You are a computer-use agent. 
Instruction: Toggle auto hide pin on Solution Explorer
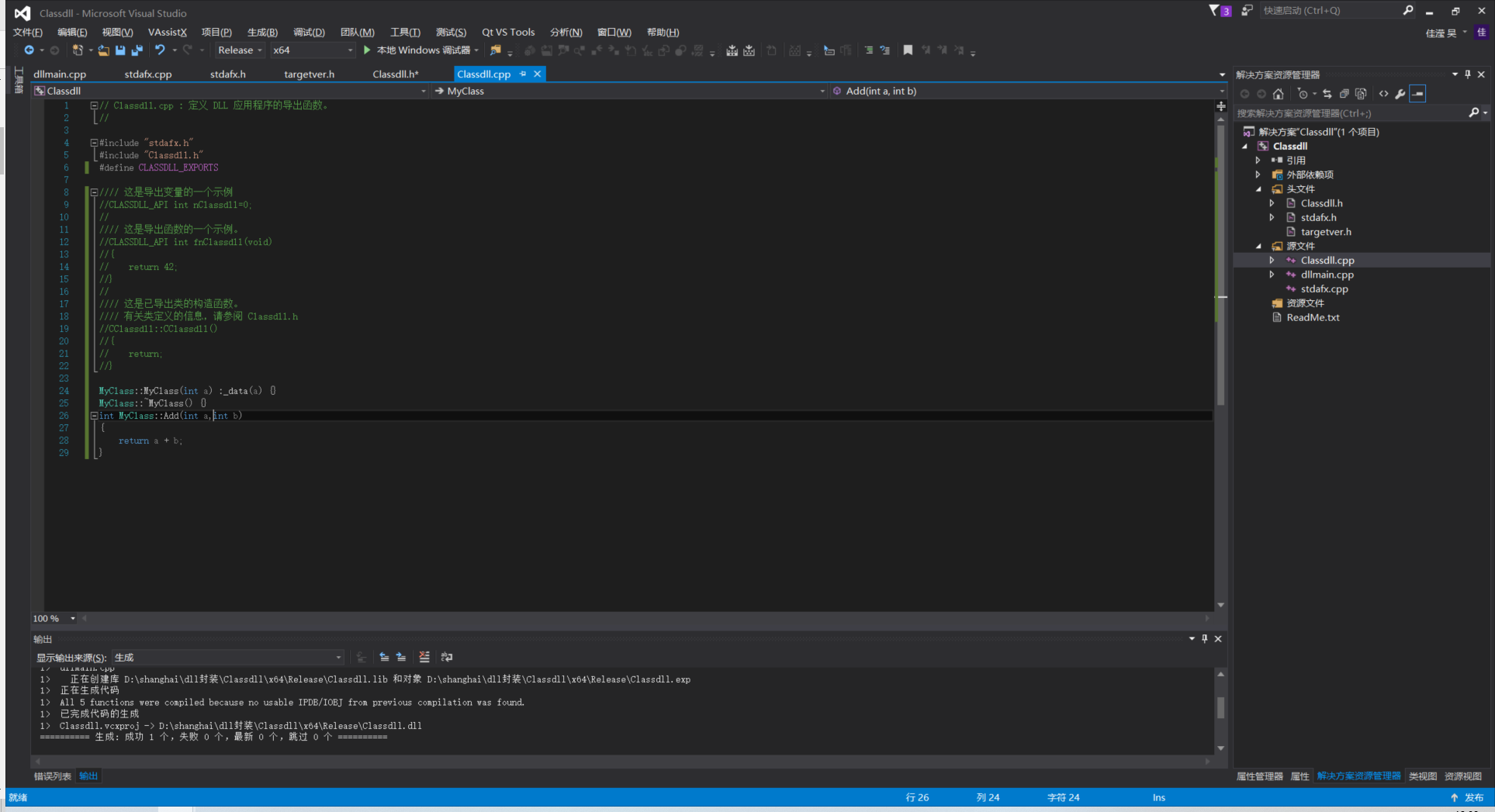[1468, 74]
